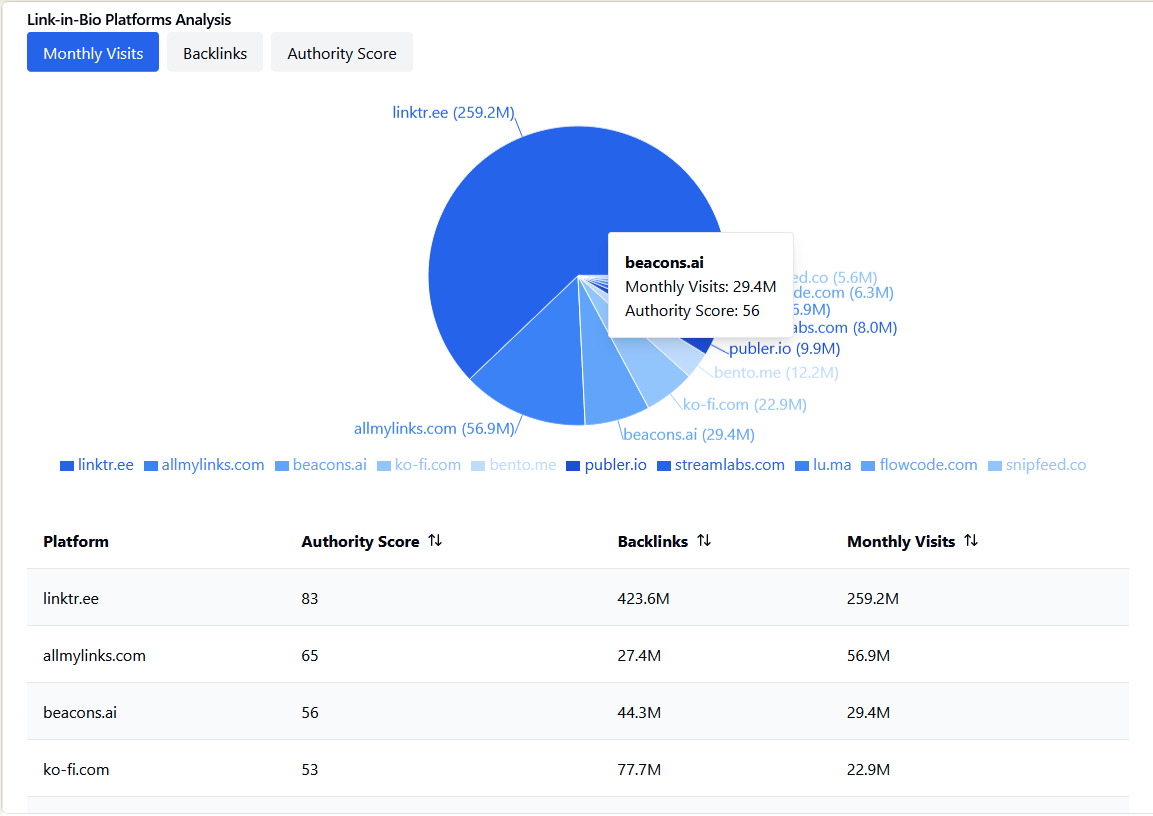
Task: Click the Authority Score column header
Action: [x=360, y=542]
